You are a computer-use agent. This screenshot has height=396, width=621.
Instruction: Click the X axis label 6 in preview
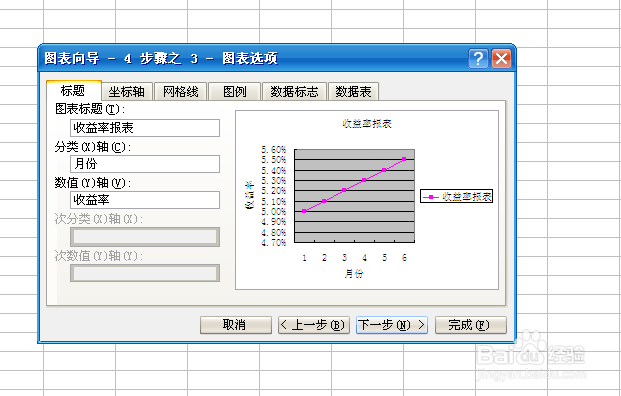404,258
